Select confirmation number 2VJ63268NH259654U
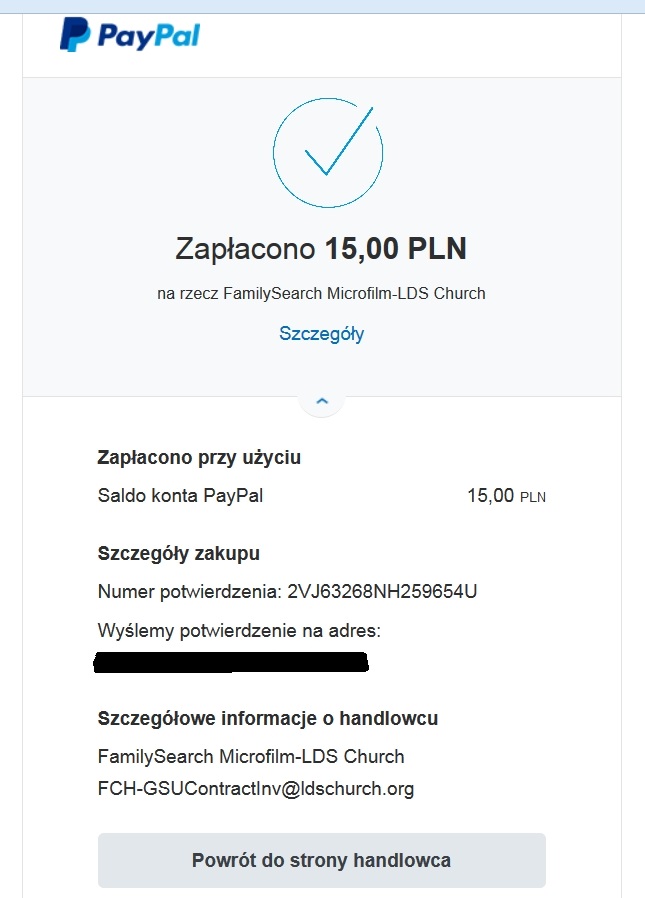The width and height of the screenshot is (645, 898). click(x=382, y=591)
